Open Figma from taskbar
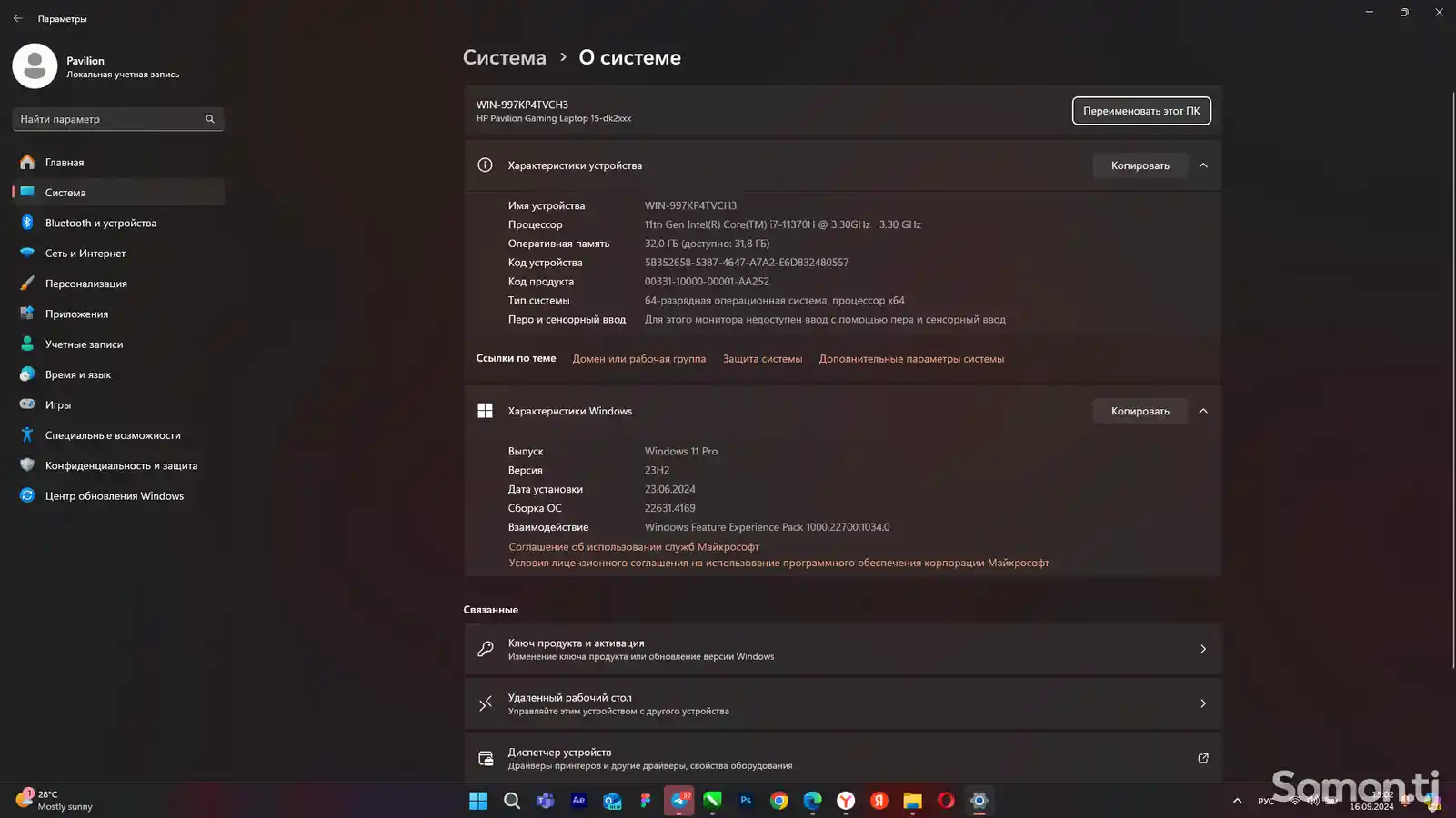 click(646, 801)
